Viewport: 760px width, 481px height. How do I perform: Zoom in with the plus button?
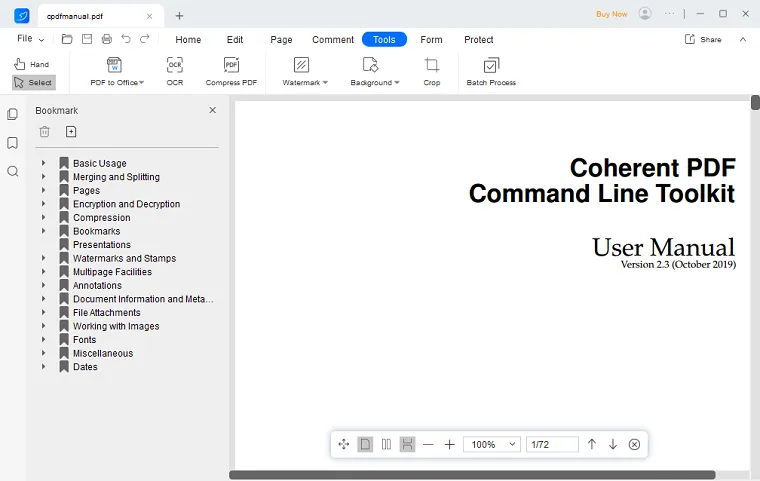point(449,444)
